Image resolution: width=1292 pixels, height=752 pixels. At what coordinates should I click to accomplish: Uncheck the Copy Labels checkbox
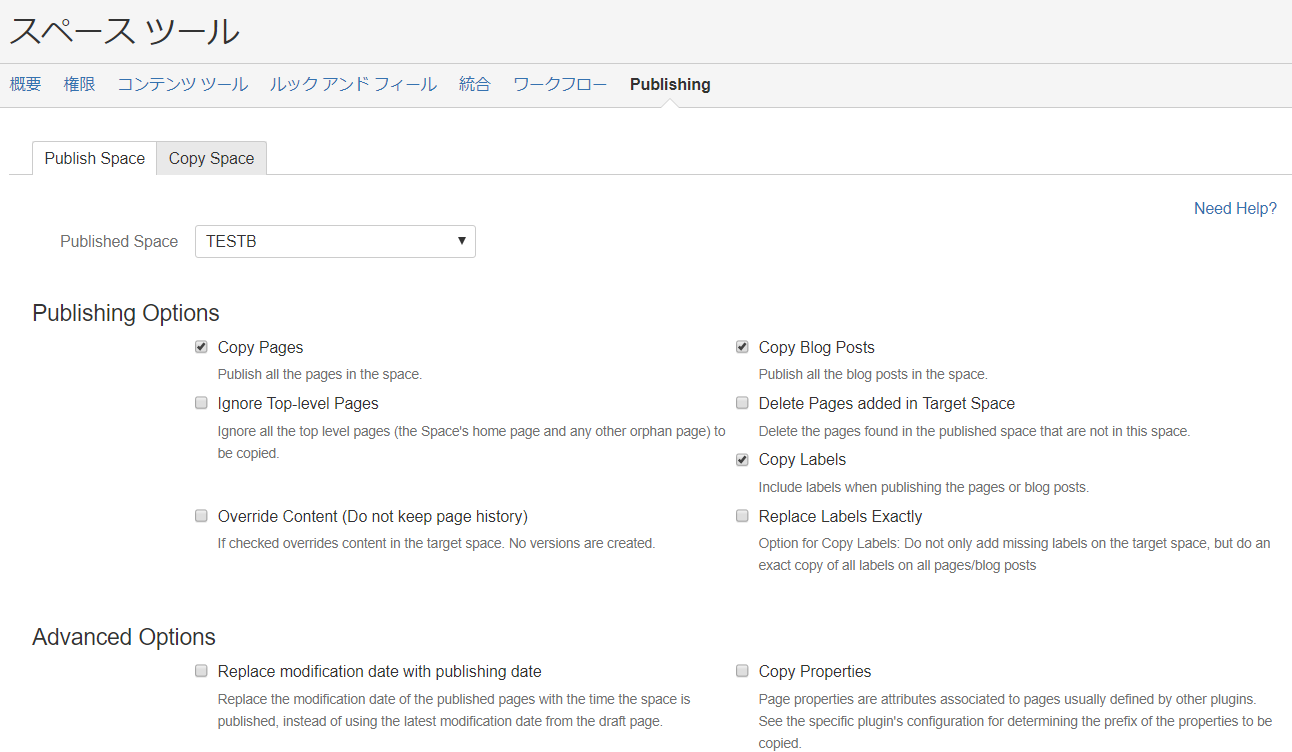[742, 460]
